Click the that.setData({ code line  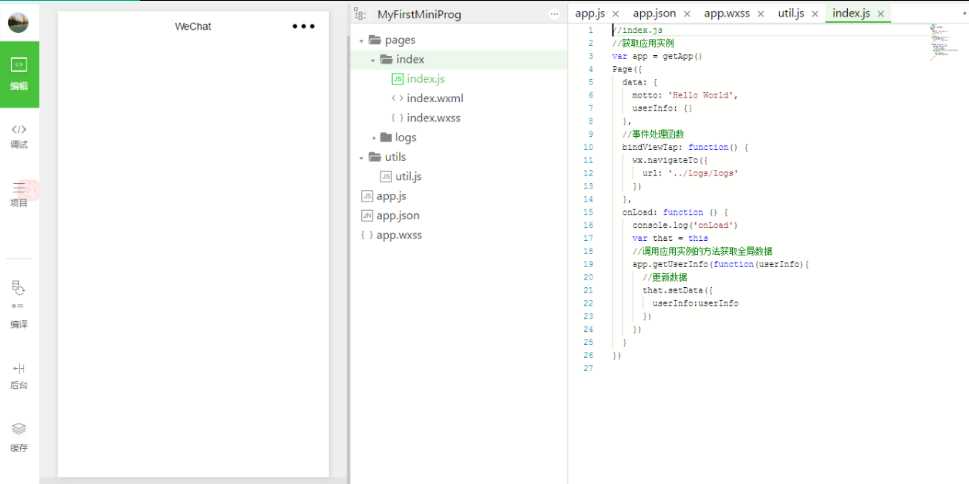[678, 290]
